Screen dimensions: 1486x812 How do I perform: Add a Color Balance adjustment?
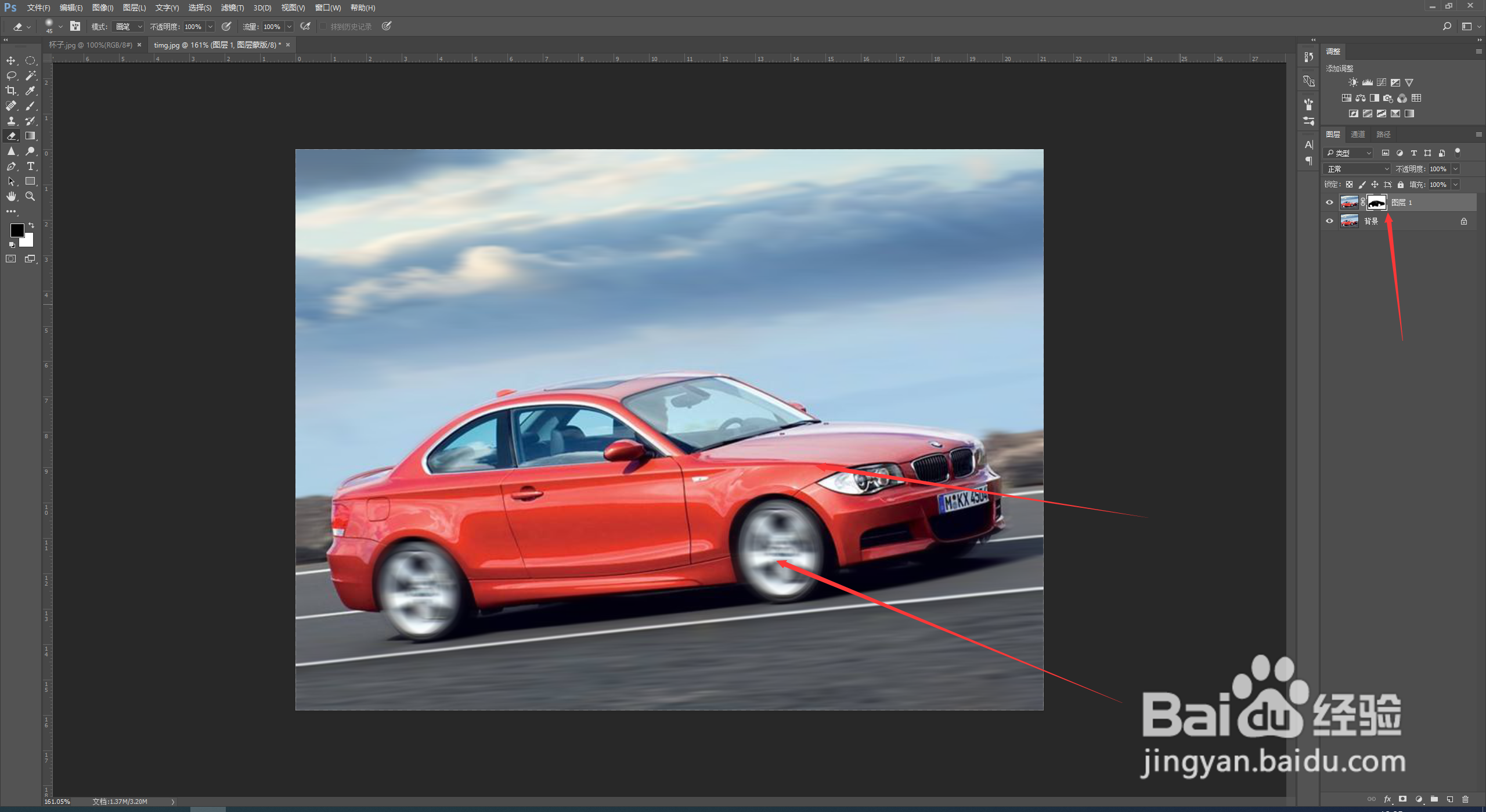pos(1361,98)
